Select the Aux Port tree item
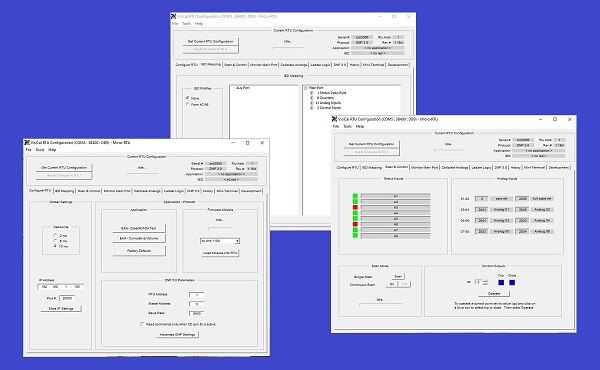This screenshot has height=370, width=600. tap(243, 88)
